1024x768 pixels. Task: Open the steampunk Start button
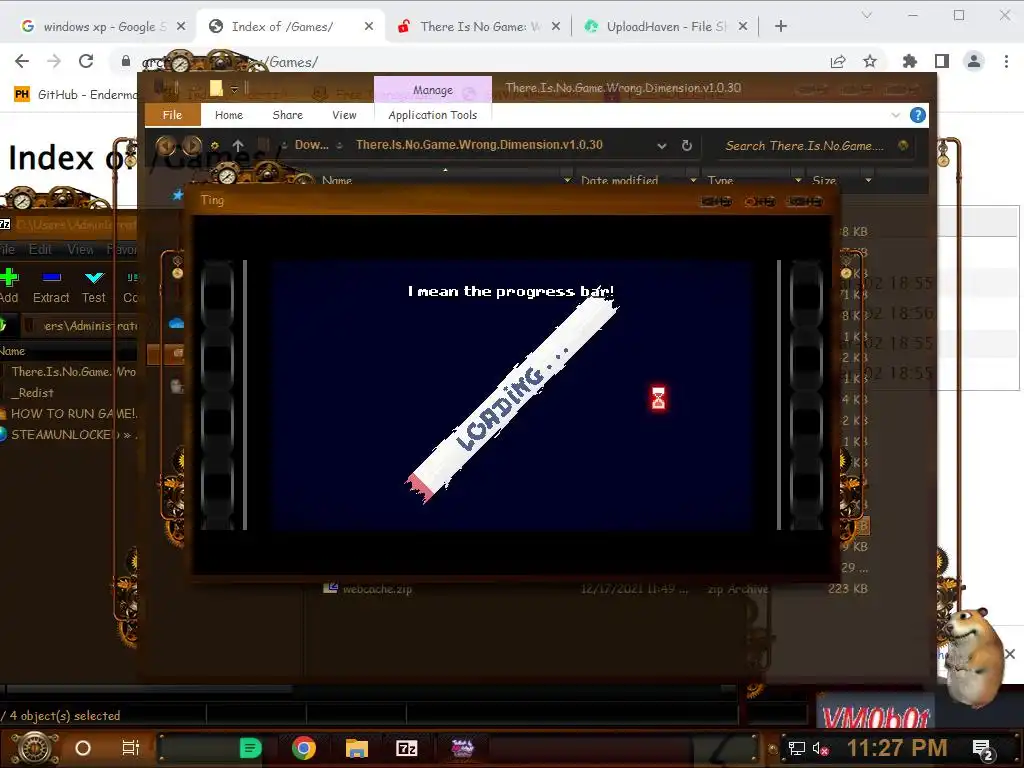pyautogui.click(x=34, y=748)
